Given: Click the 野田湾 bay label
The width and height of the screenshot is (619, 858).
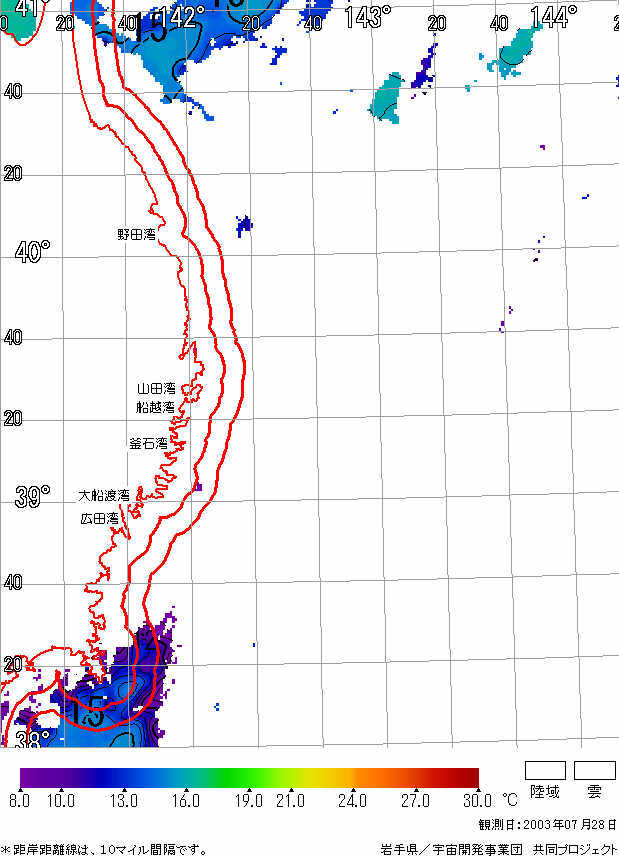Looking at the screenshot, I should click(136, 235).
